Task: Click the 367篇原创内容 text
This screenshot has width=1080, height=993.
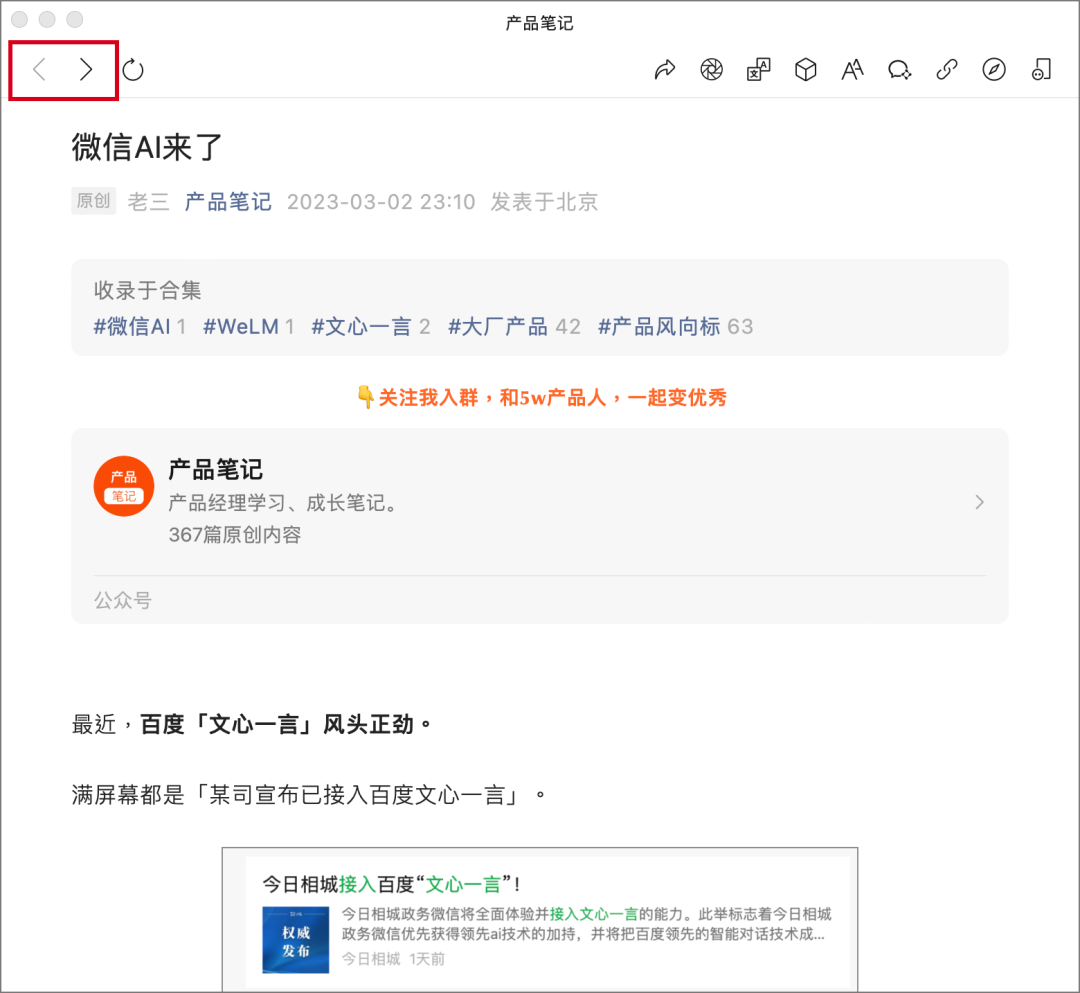Action: click(x=235, y=534)
